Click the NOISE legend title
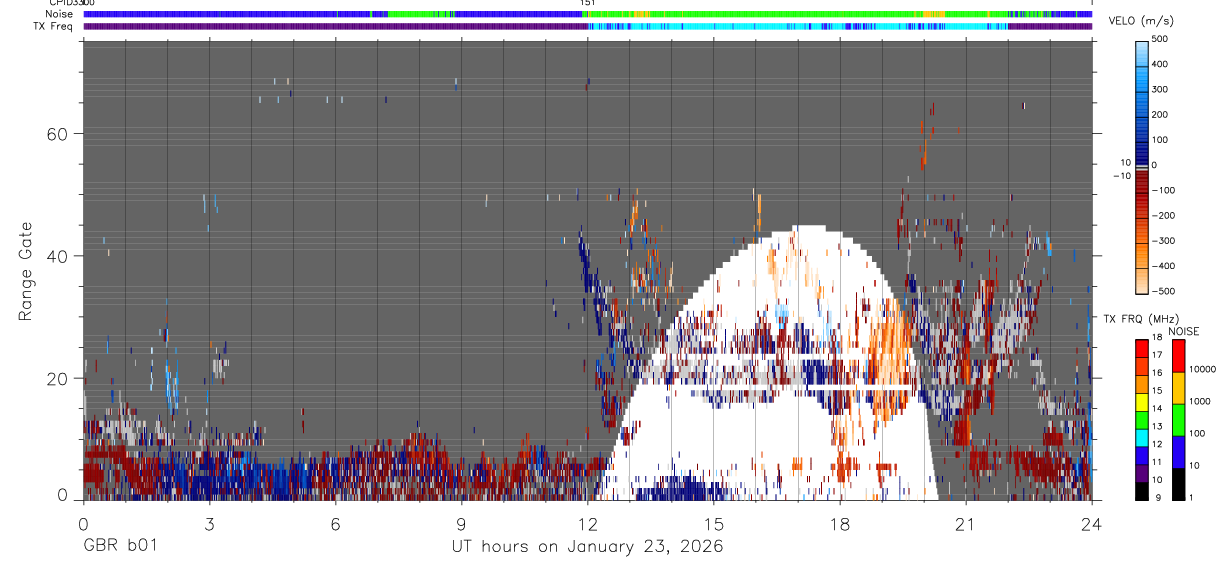Viewport: 1228px width, 567px height. pos(1183,331)
